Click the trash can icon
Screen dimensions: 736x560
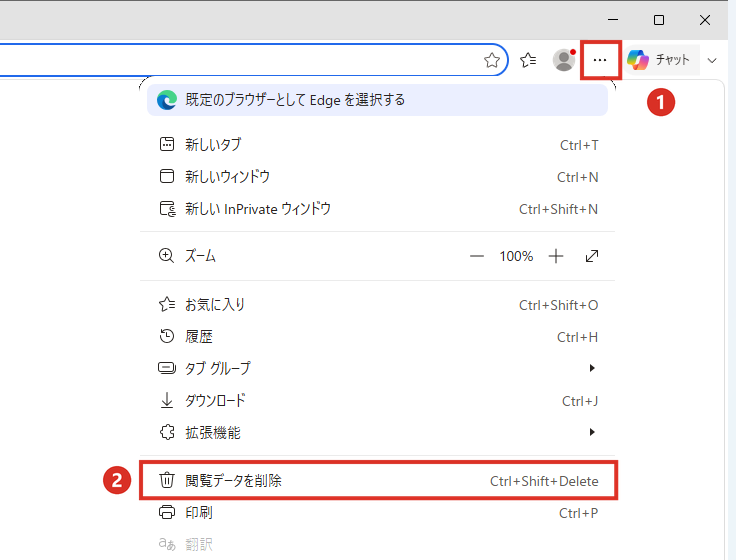click(167, 480)
